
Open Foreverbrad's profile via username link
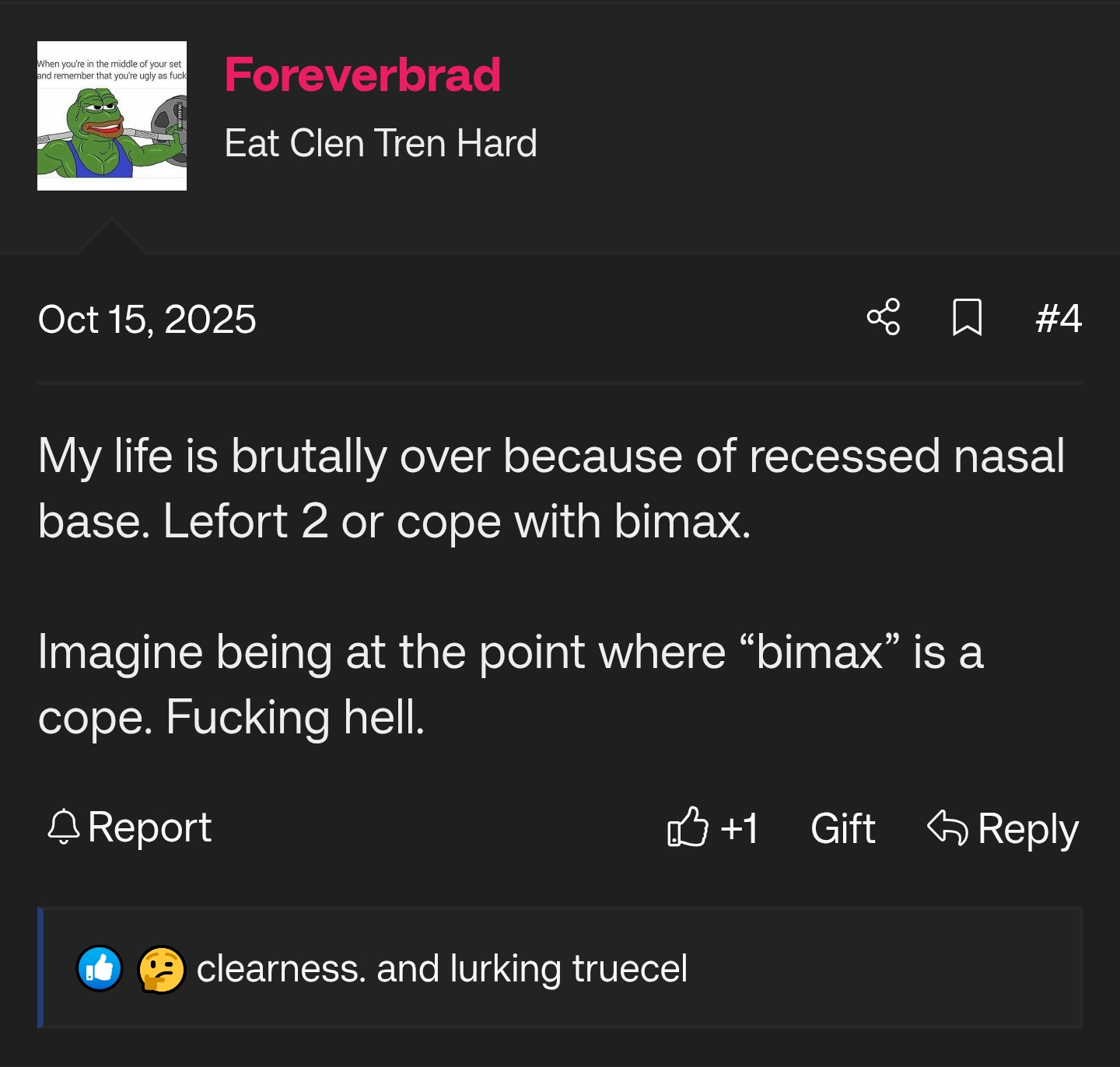coord(362,75)
